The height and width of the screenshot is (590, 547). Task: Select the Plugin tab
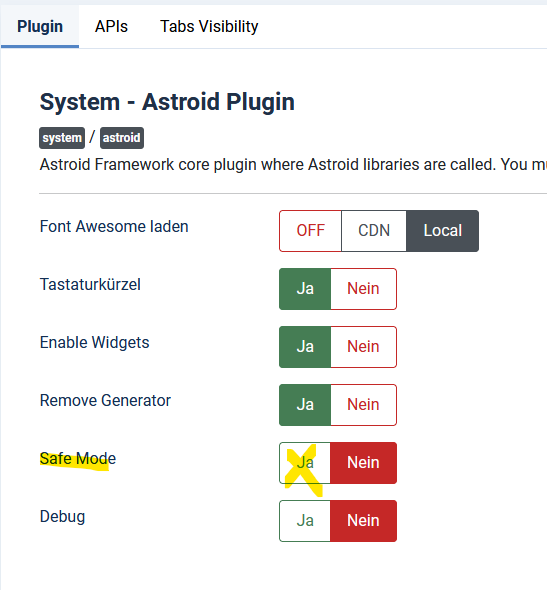tap(40, 27)
